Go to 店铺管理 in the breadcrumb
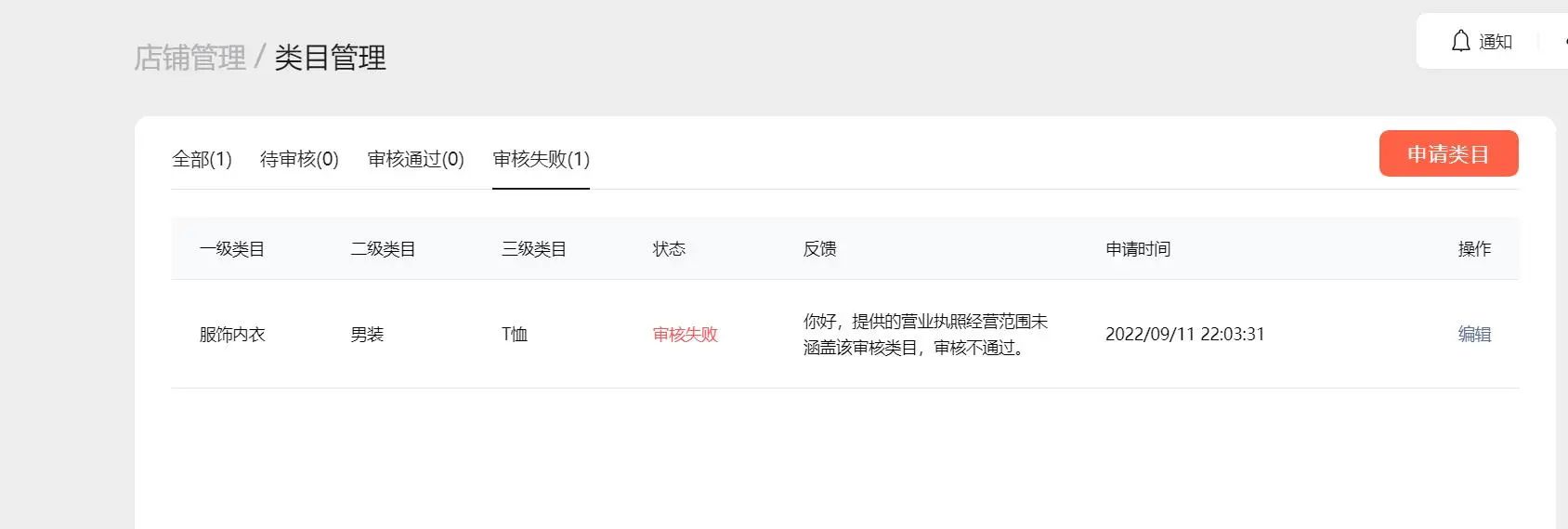This screenshot has width=1568, height=529. coord(190,58)
